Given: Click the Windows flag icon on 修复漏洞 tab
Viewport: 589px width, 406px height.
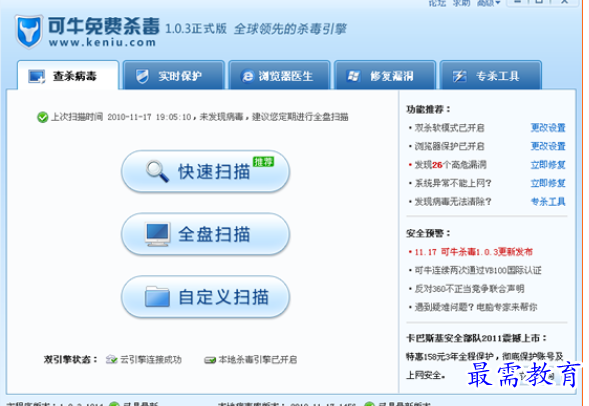Looking at the screenshot, I should pos(353,76).
